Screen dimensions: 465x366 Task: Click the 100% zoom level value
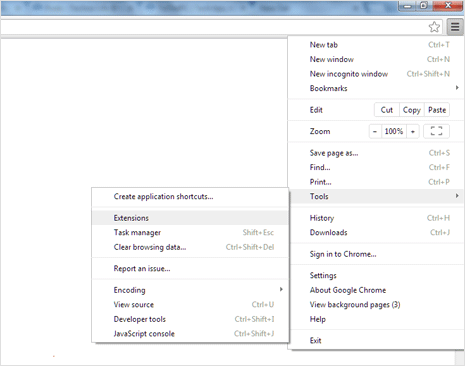click(394, 131)
